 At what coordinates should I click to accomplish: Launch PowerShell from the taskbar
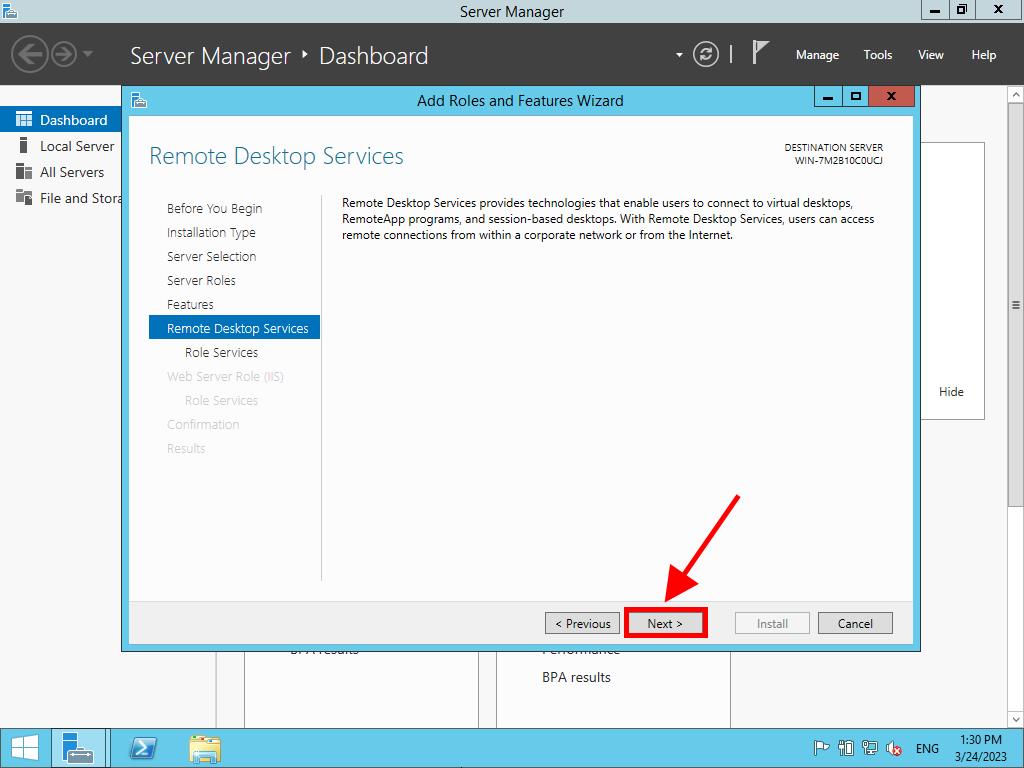pyautogui.click(x=143, y=748)
